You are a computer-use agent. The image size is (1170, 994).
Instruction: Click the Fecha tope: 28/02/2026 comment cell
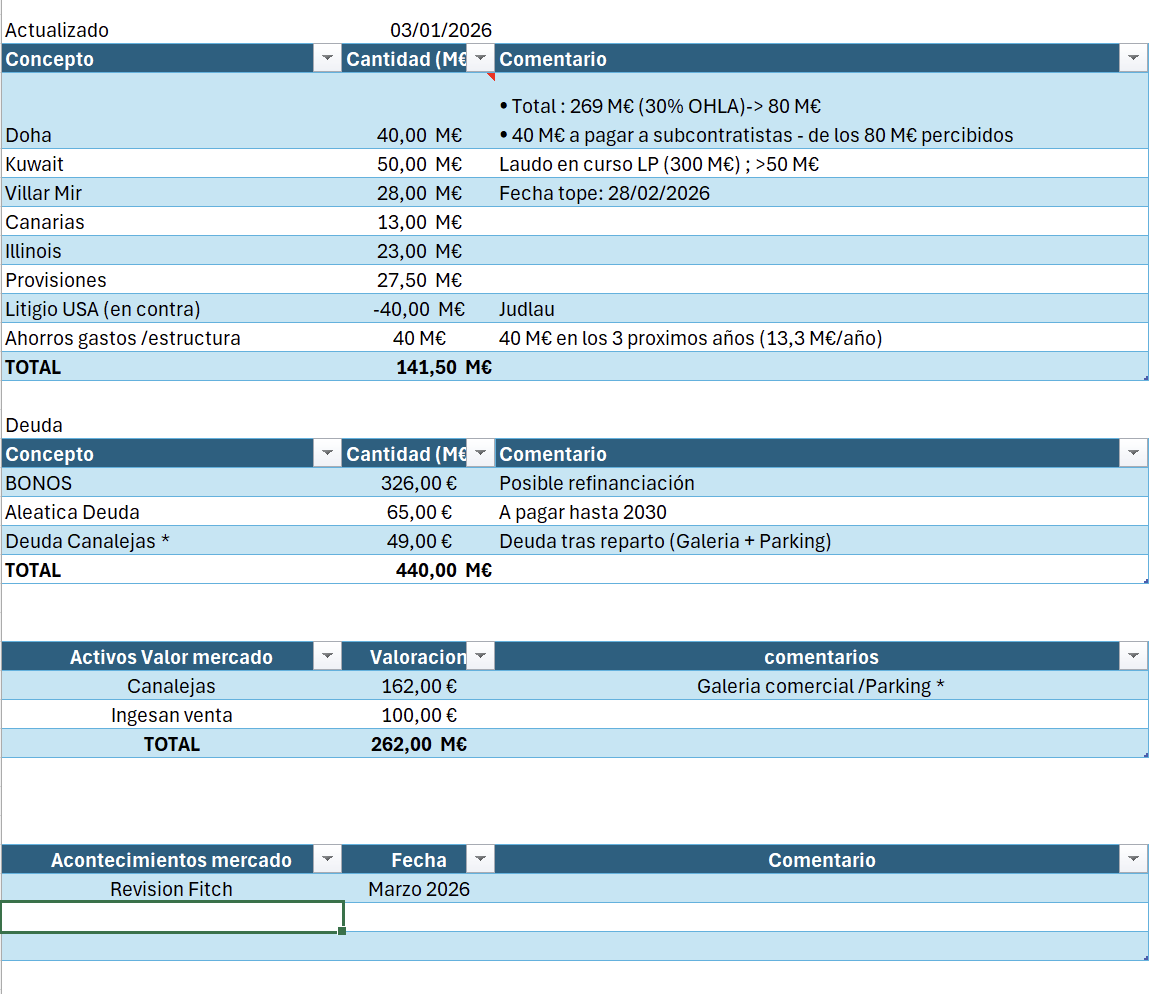[820, 193]
